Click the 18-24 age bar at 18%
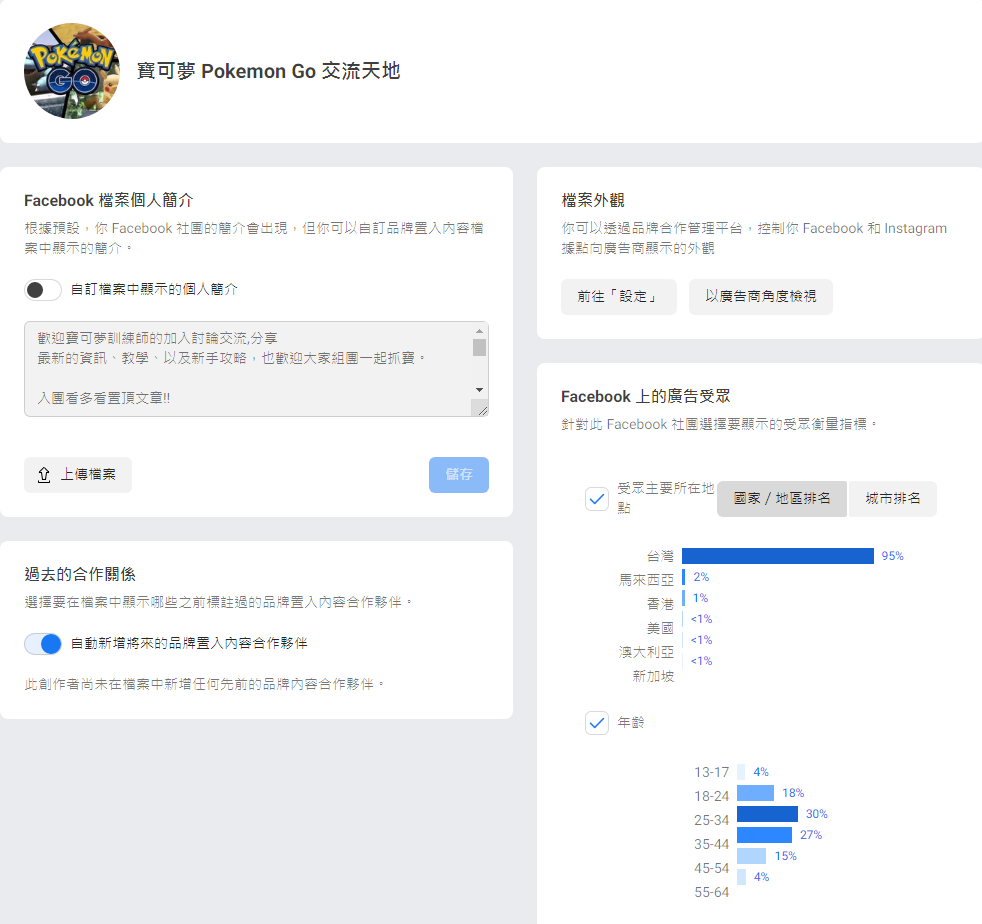Screen dimensions: 982x924 click(x=755, y=793)
